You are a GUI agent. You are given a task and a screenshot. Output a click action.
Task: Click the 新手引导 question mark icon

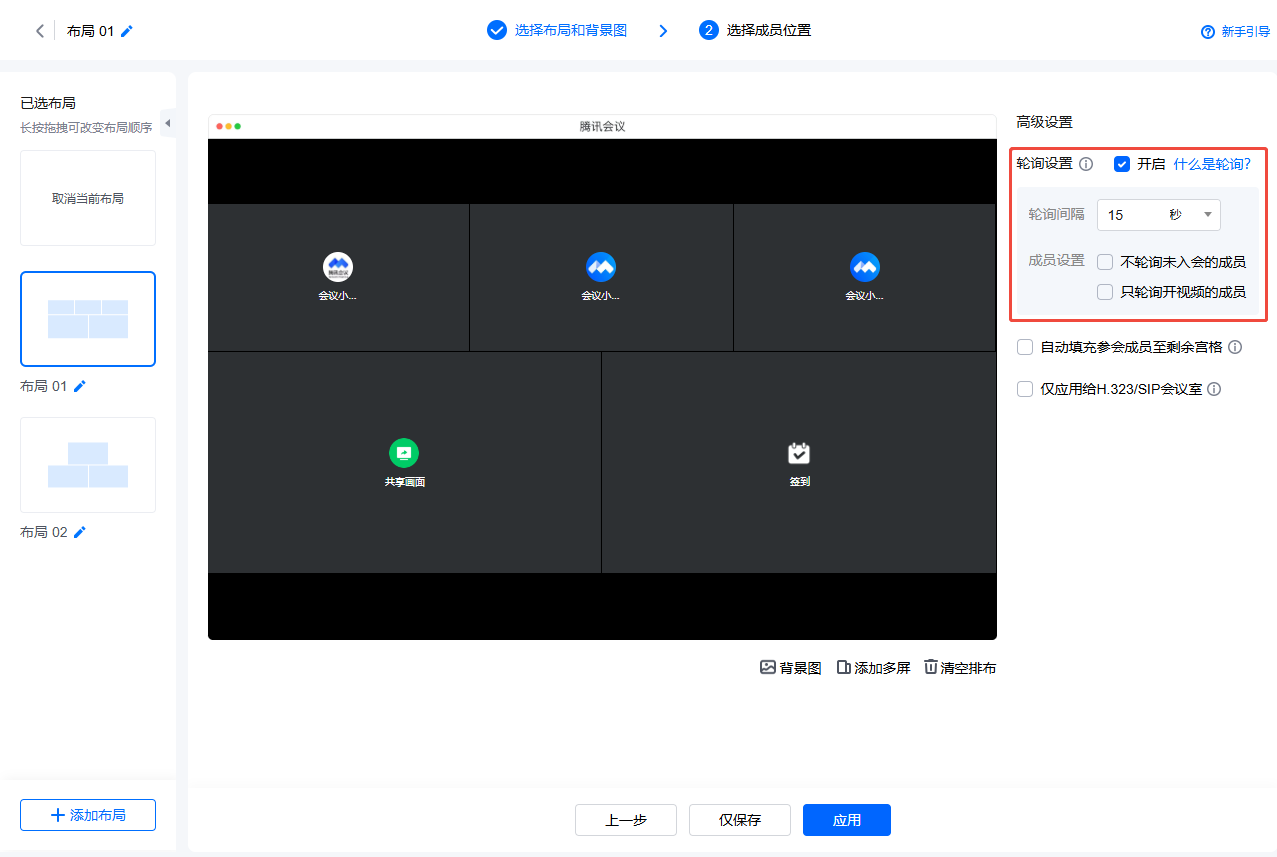coord(1208,32)
